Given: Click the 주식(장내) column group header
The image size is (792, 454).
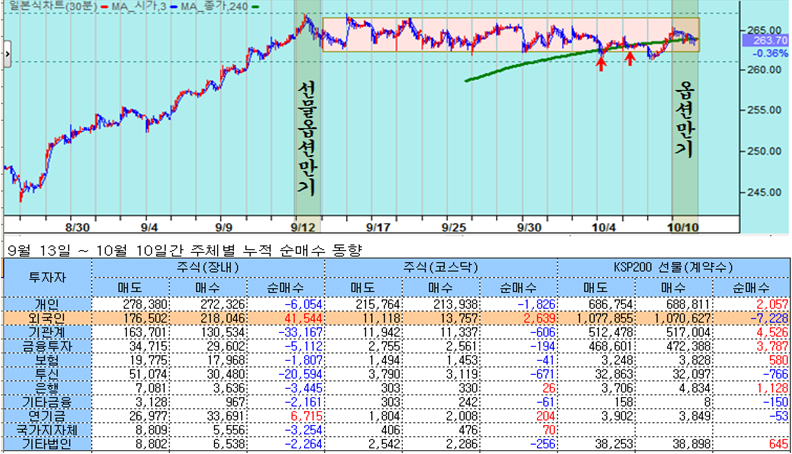Looking at the screenshot, I should pos(206,266).
